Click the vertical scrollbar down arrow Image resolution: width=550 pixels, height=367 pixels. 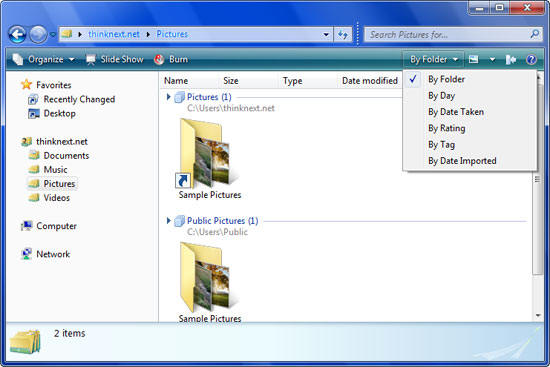(538, 316)
